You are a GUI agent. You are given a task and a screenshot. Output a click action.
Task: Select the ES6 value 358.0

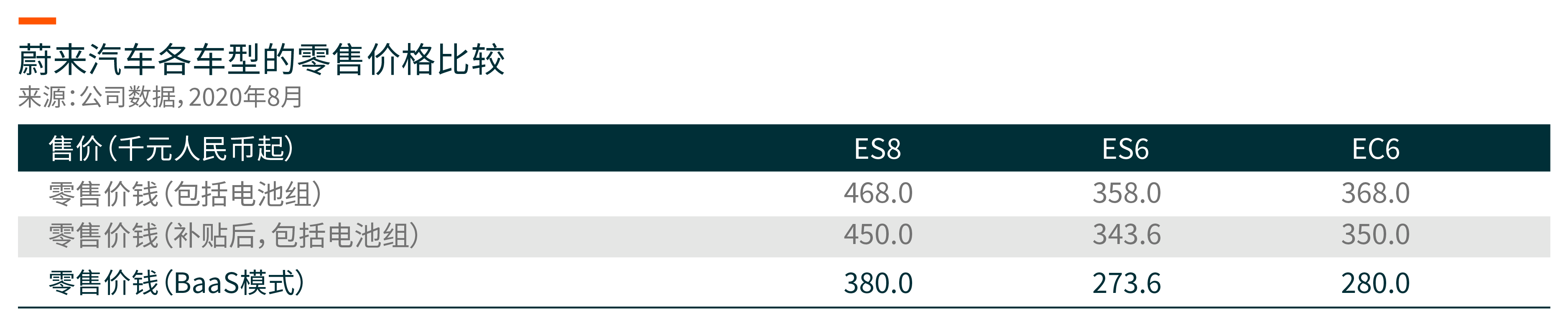[1127, 193]
